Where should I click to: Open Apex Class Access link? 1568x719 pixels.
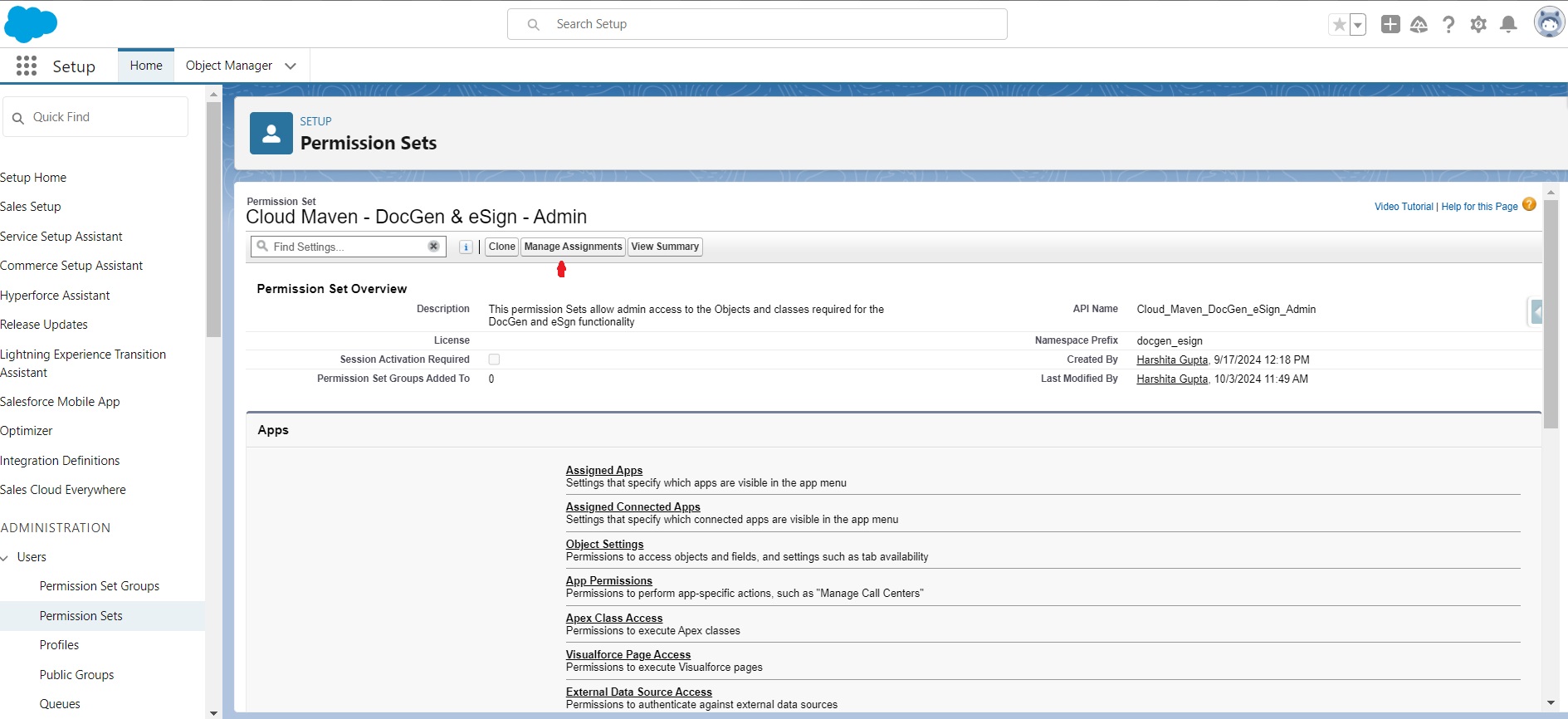click(x=614, y=618)
